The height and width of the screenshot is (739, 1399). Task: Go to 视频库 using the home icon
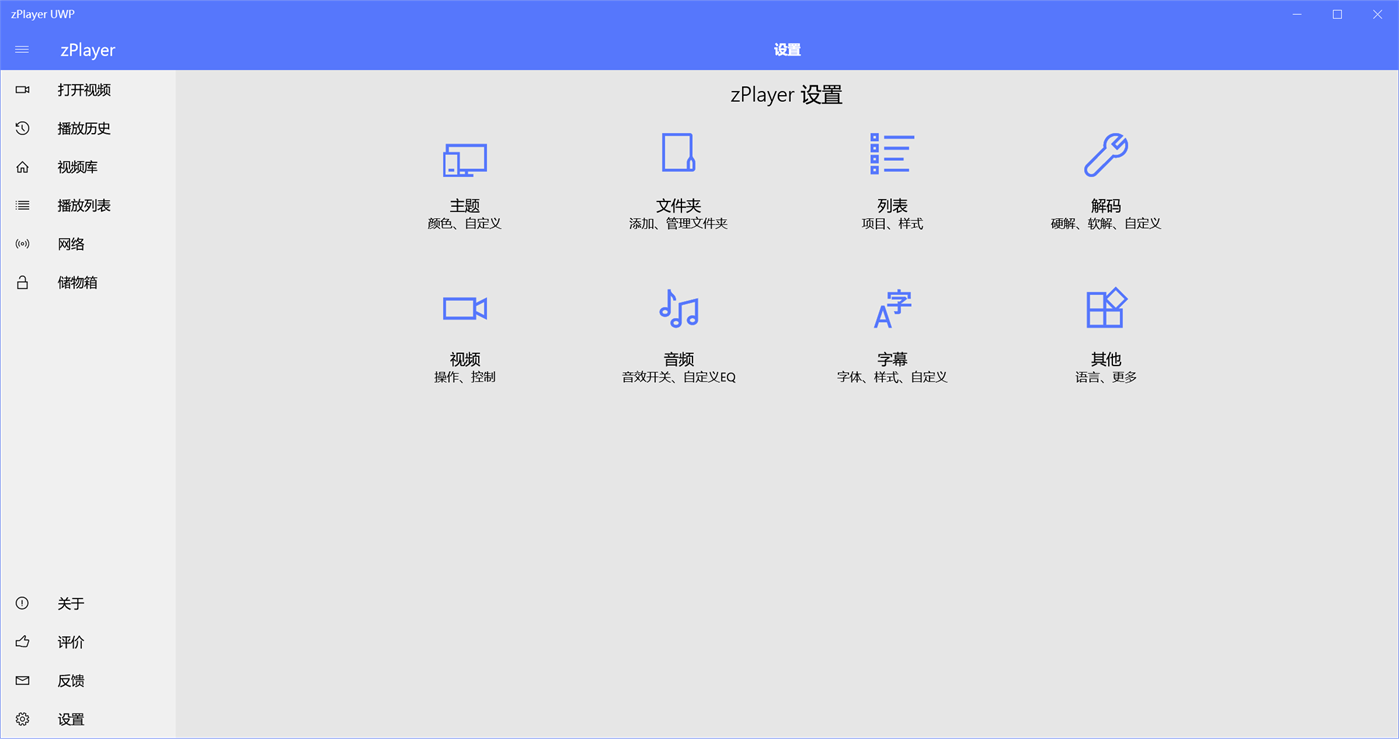click(21, 166)
